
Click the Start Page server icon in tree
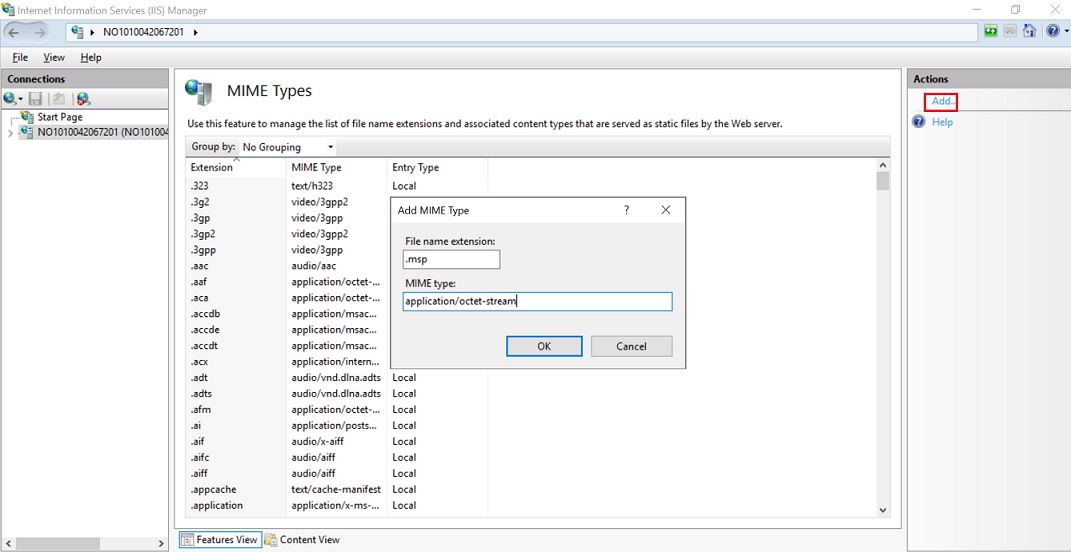tap(27, 117)
